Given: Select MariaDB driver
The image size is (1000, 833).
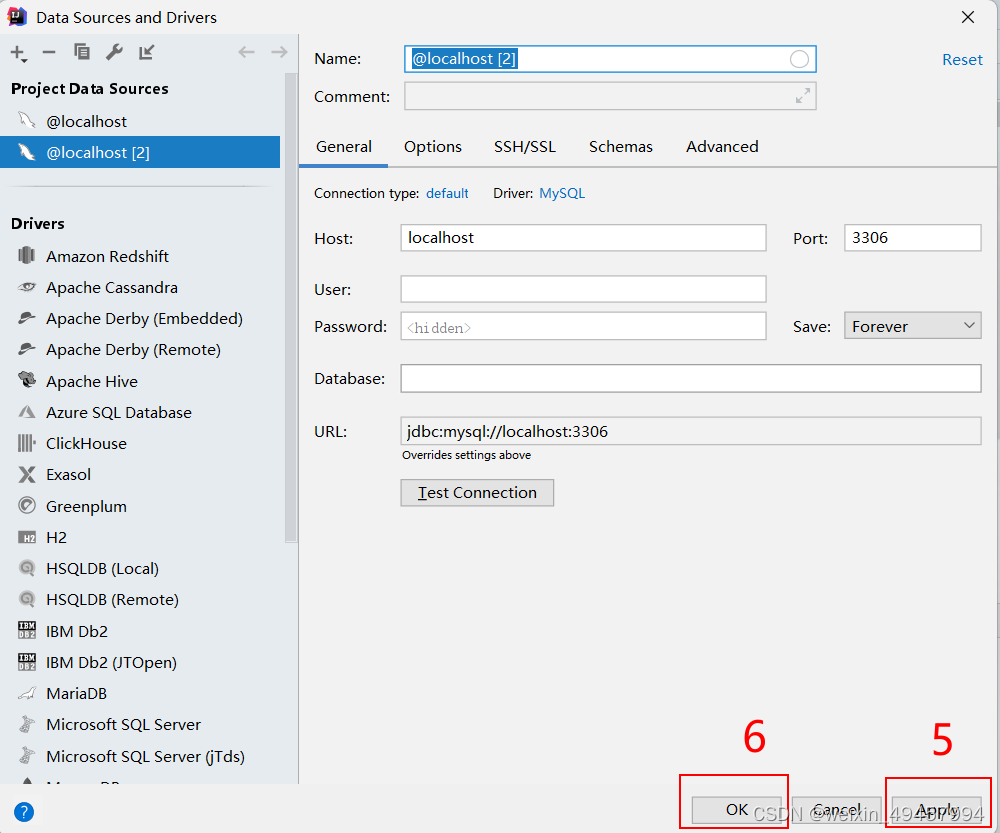Looking at the screenshot, I should click(x=140, y=693).
